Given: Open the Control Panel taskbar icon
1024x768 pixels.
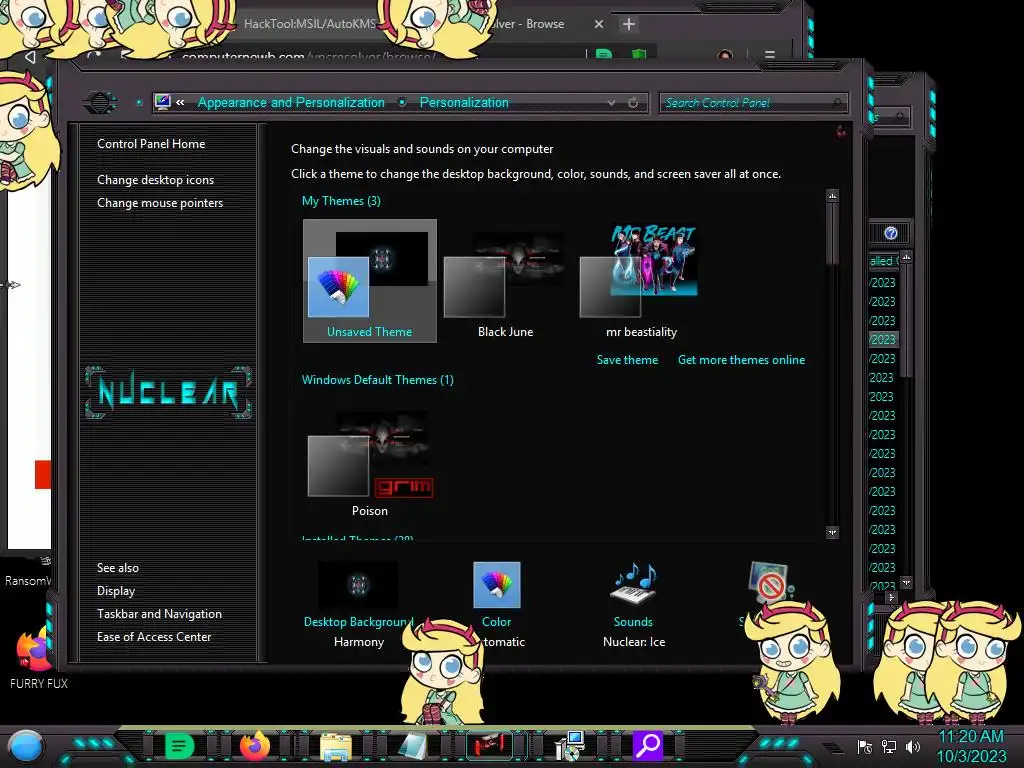Looking at the screenshot, I should coord(569,746).
